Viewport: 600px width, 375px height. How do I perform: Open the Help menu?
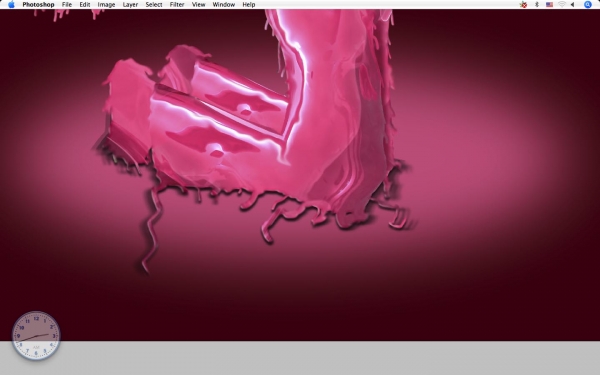pos(249,5)
